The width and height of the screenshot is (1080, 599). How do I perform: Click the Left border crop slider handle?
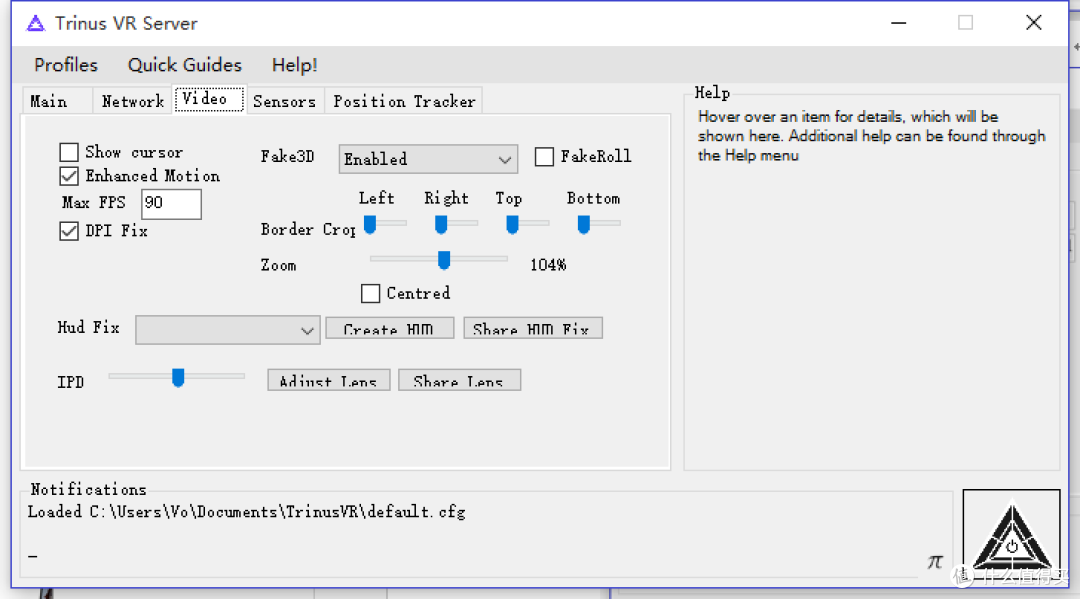370,224
